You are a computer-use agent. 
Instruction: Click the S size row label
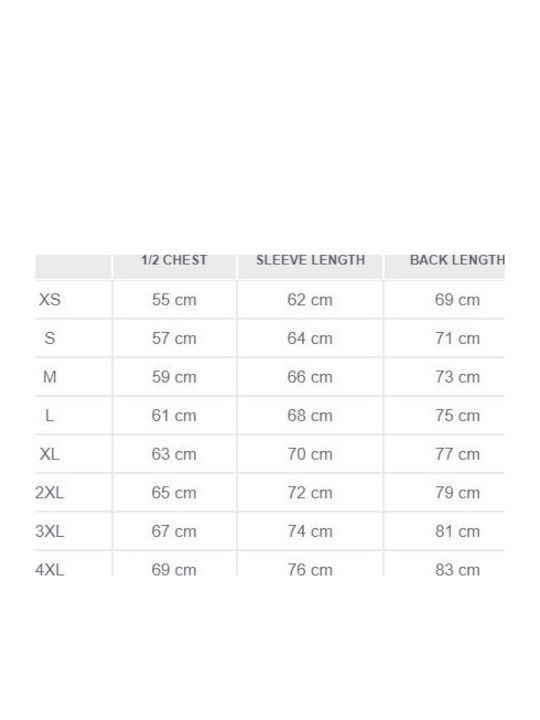click(50, 338)
